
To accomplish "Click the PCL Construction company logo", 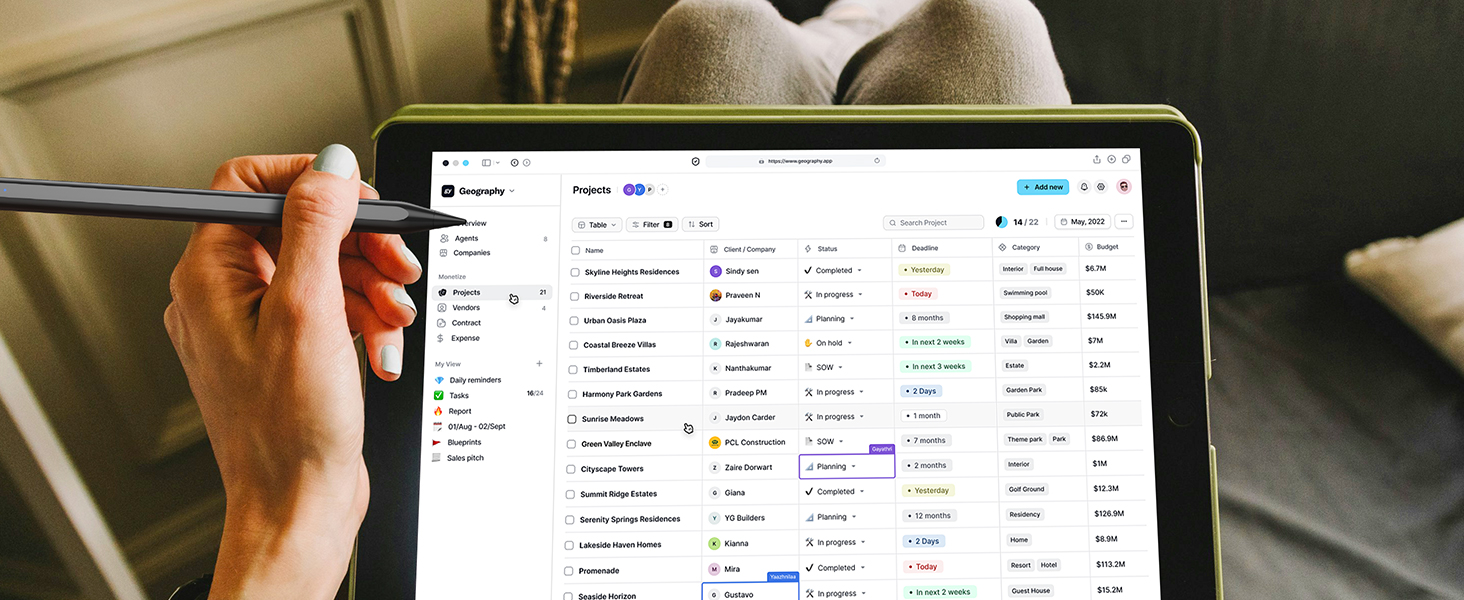I will tap(715, 442).
